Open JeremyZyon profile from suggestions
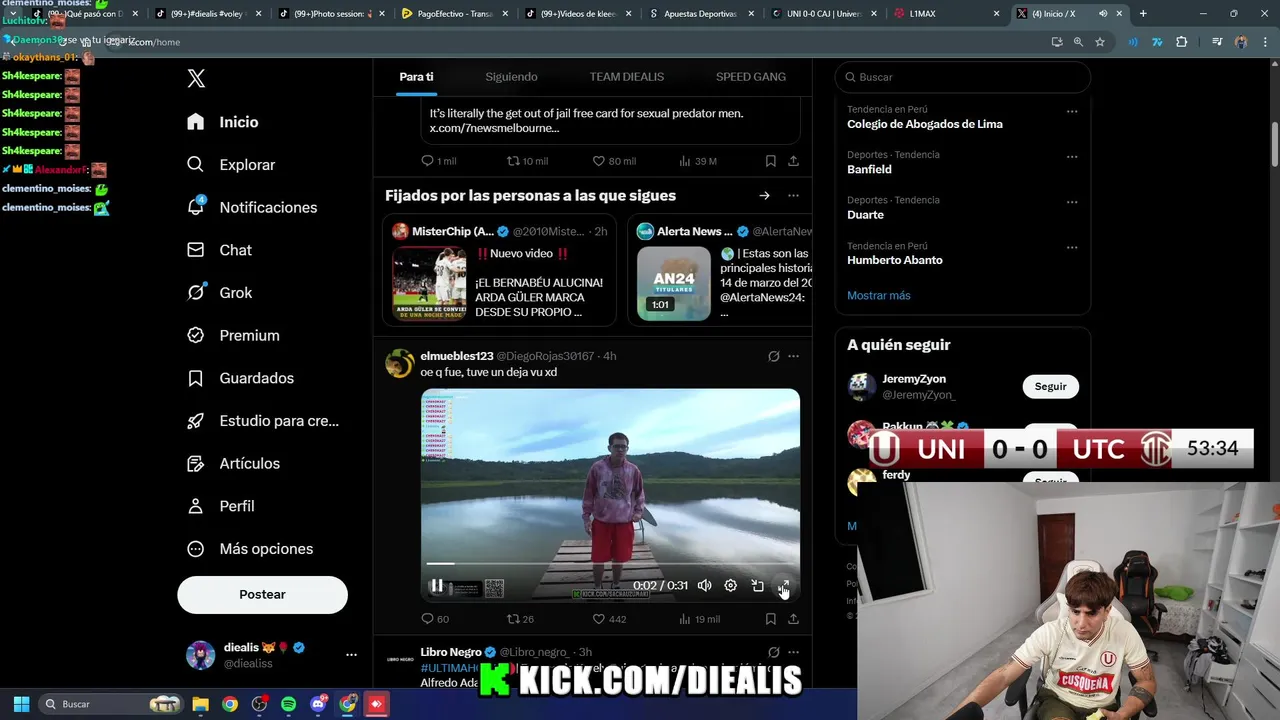This screenshot has width=1280, height=720. coord(914,379)
